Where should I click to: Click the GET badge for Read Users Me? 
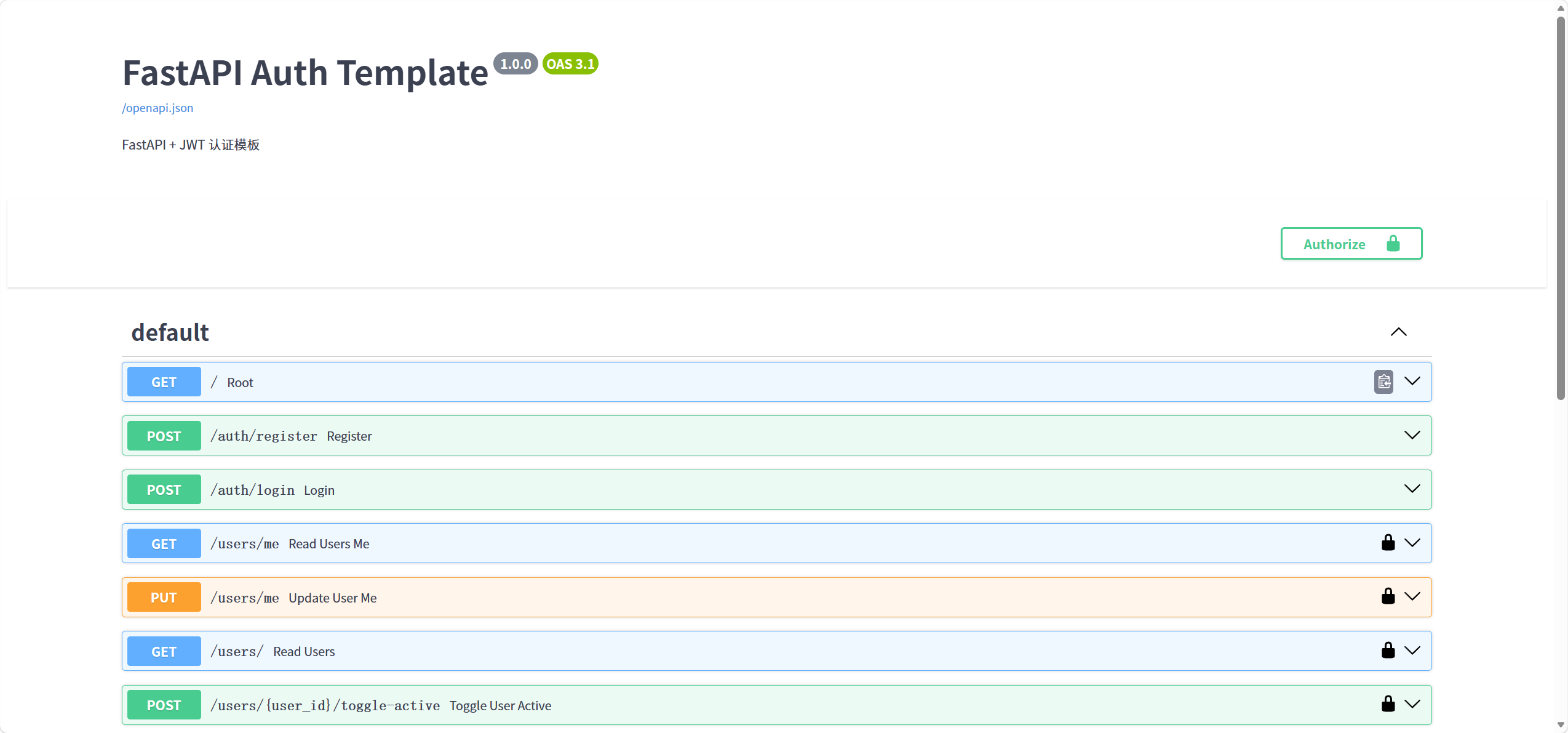coord(164,543)
